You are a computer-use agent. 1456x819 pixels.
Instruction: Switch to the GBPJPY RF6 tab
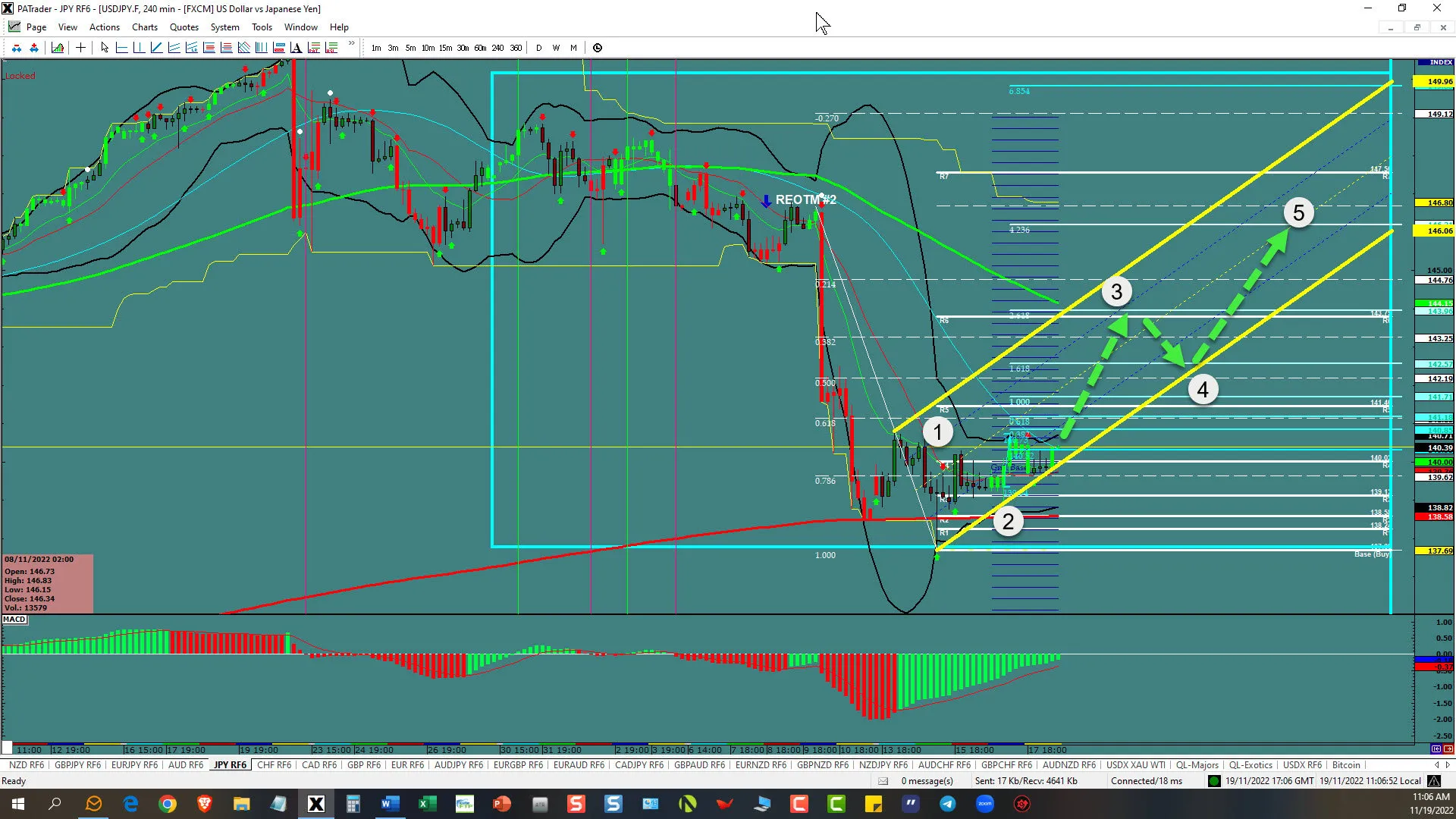77,765
